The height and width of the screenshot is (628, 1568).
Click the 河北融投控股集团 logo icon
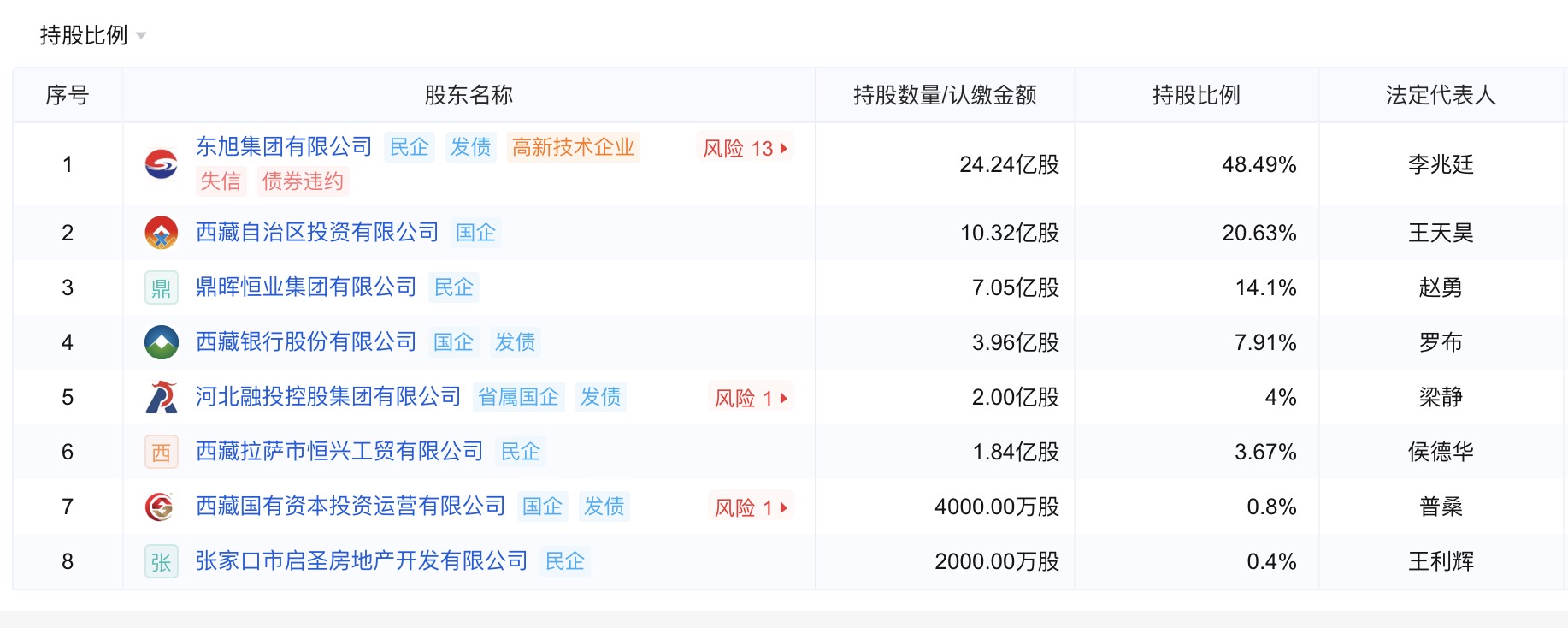[162, 397]
